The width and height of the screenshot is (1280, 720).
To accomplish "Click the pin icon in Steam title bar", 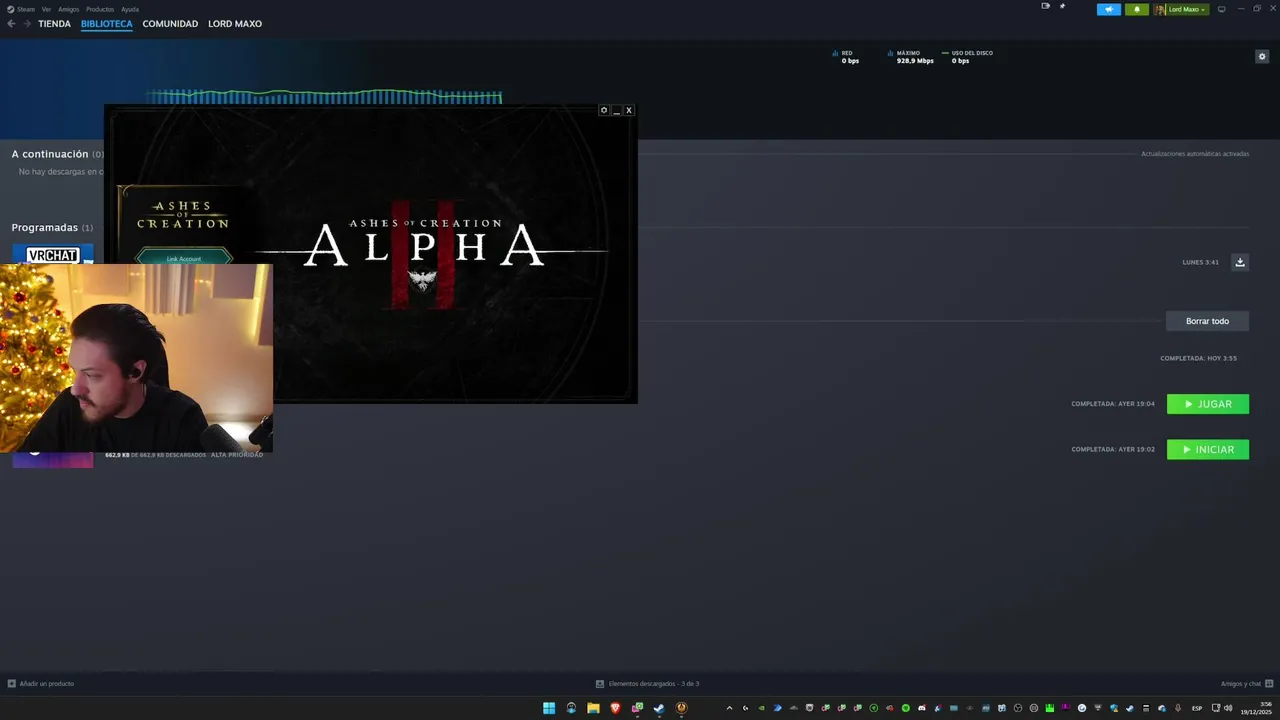I will [x=1062, y=6].
